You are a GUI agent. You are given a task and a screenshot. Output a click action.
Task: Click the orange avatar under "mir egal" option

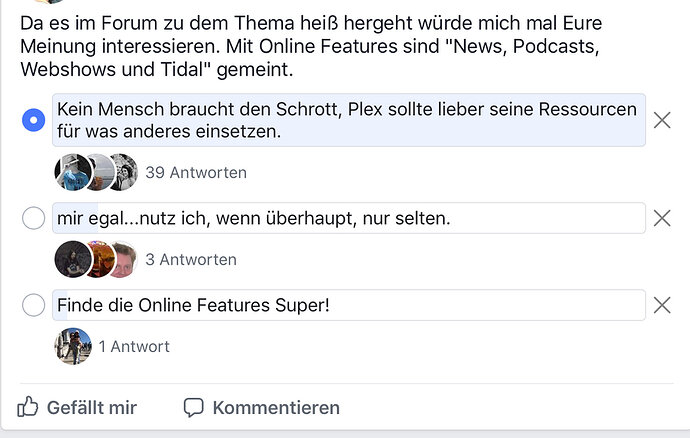coord(98,259)
